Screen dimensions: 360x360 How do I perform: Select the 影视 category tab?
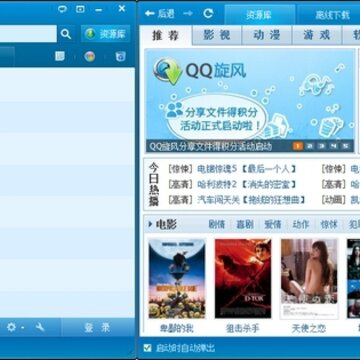[217, 35]
